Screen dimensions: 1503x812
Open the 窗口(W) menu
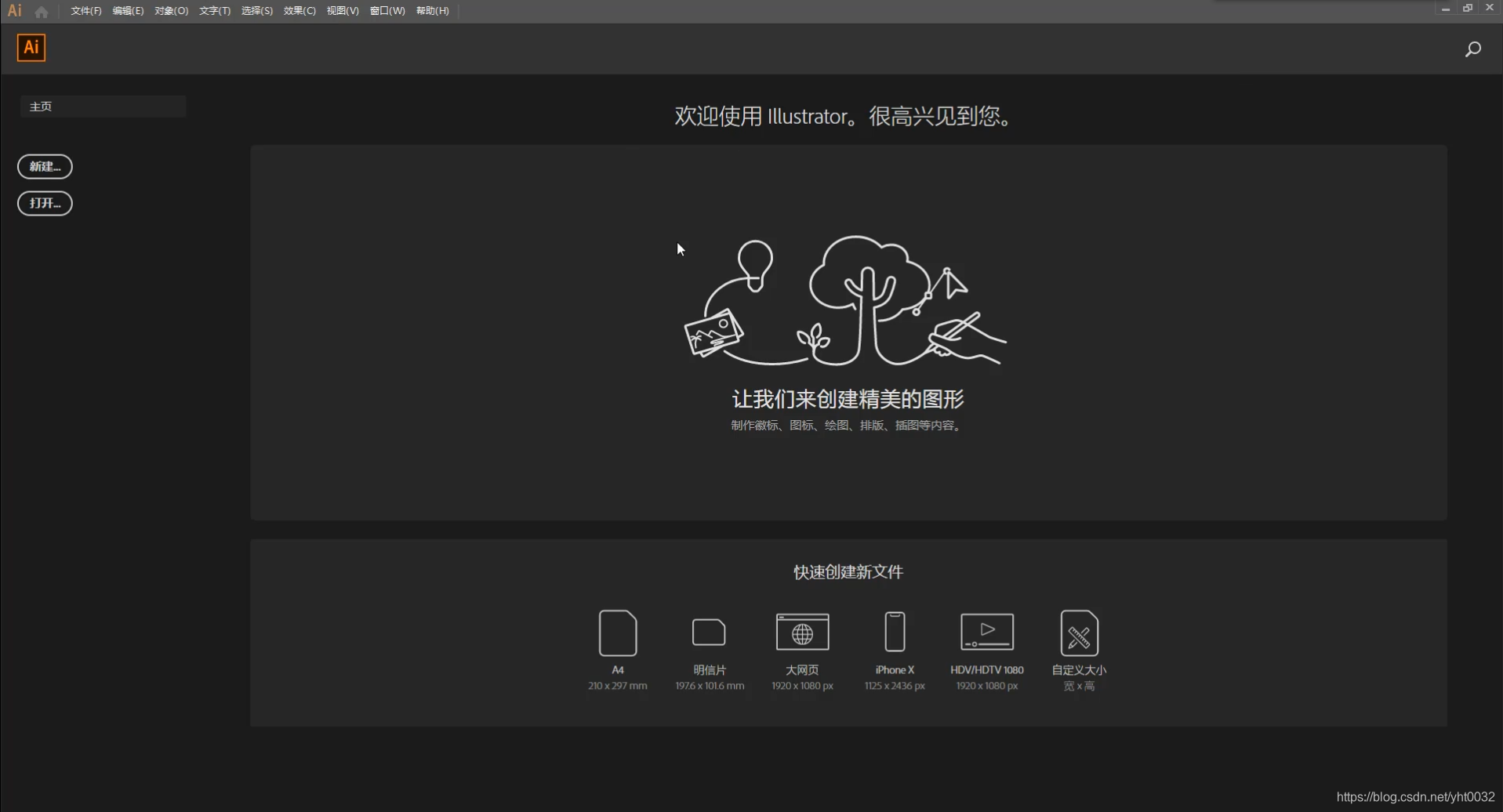pos(387,11)
